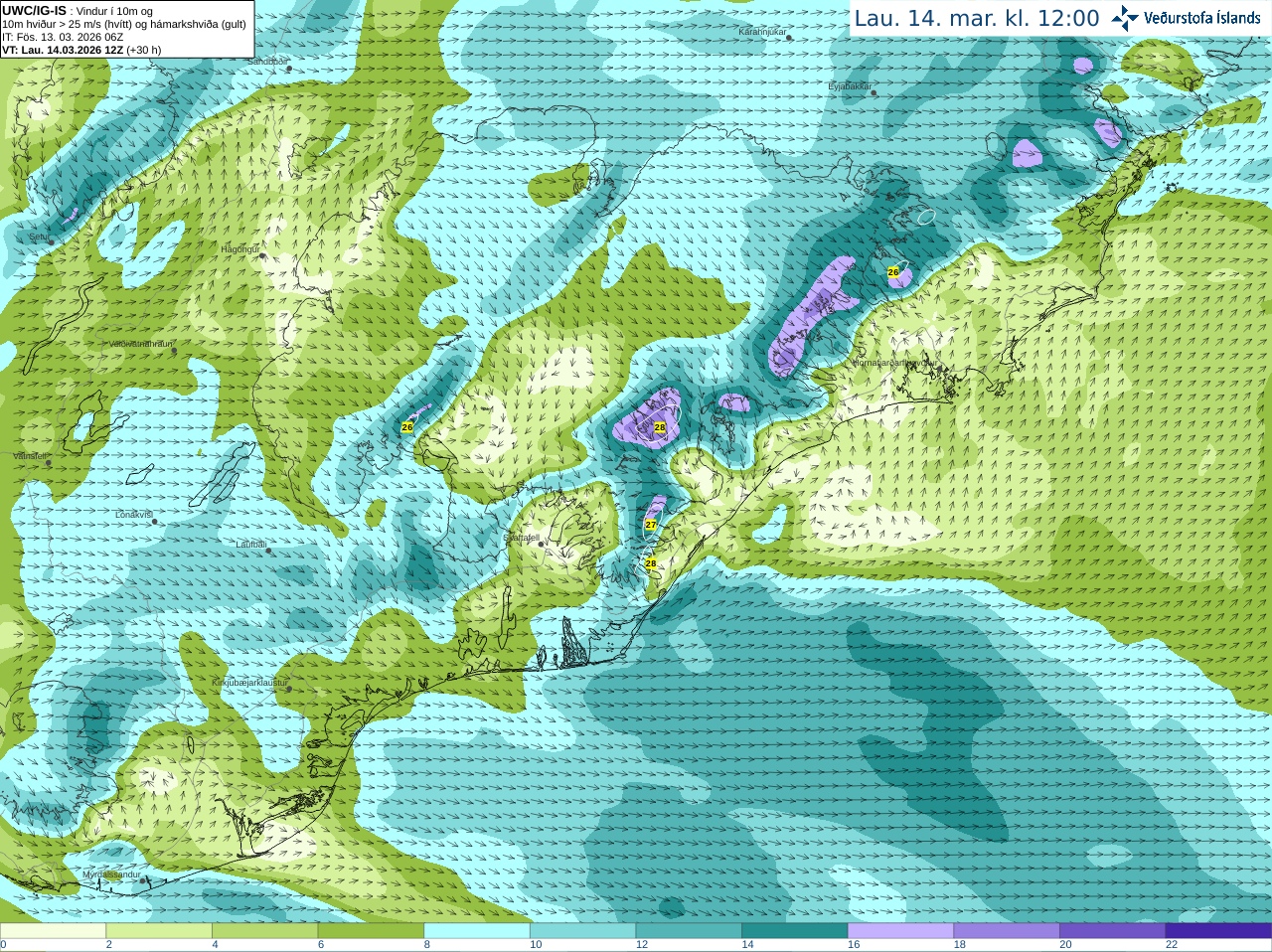Viewport: 1272px width, 952px height.
Task: Select the Skaftafell station label
Action: pos(521,538)
